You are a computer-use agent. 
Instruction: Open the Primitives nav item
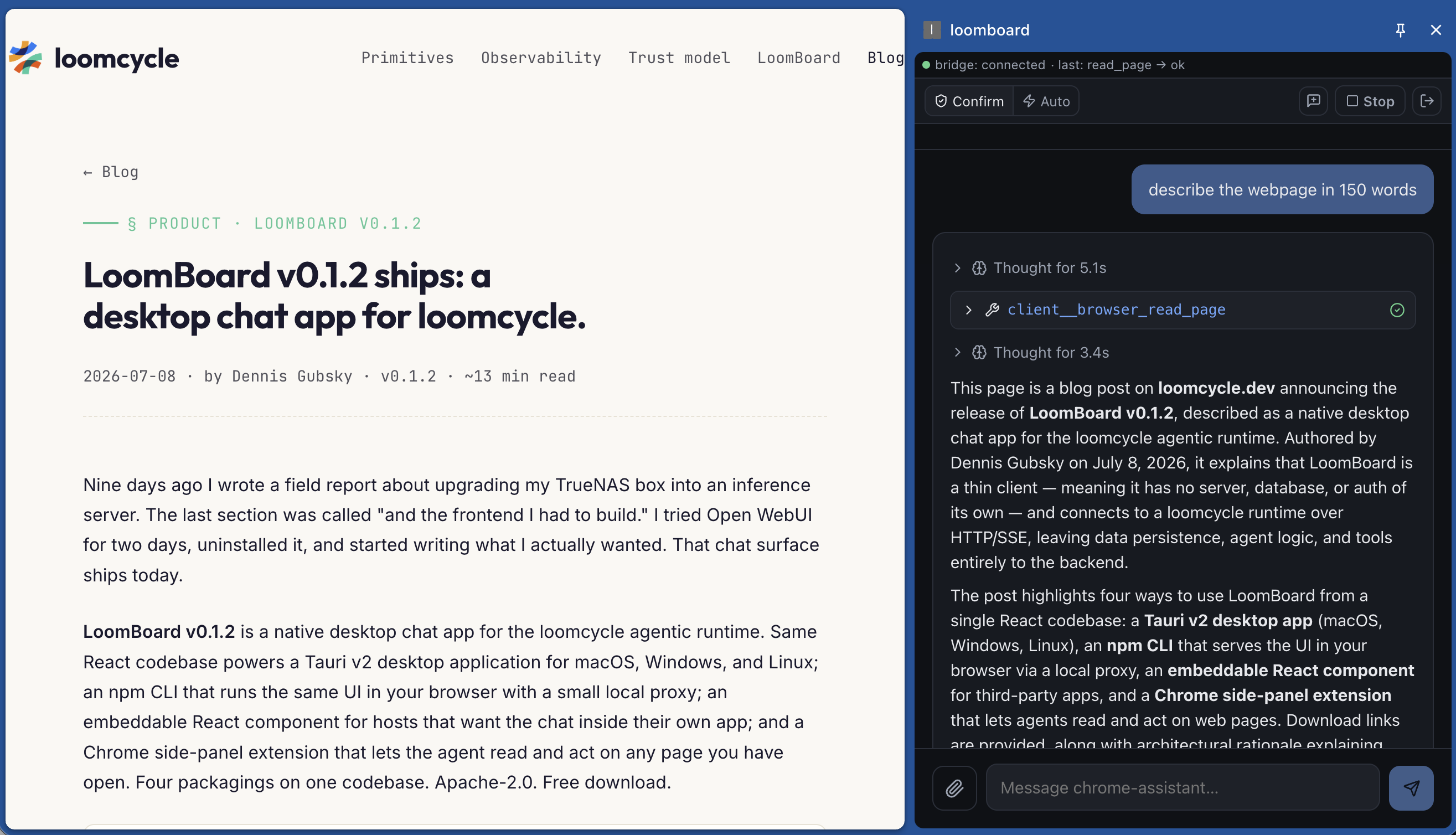[x=407, y=58]
